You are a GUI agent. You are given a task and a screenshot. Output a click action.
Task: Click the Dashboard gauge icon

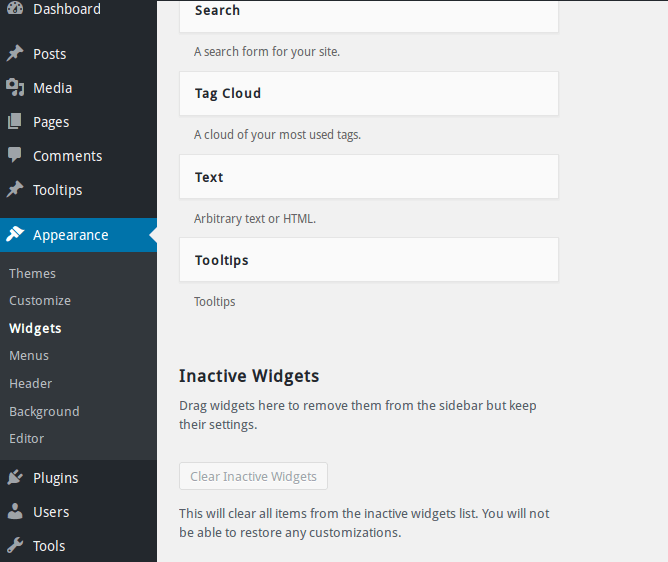click(x=15, y=9)
